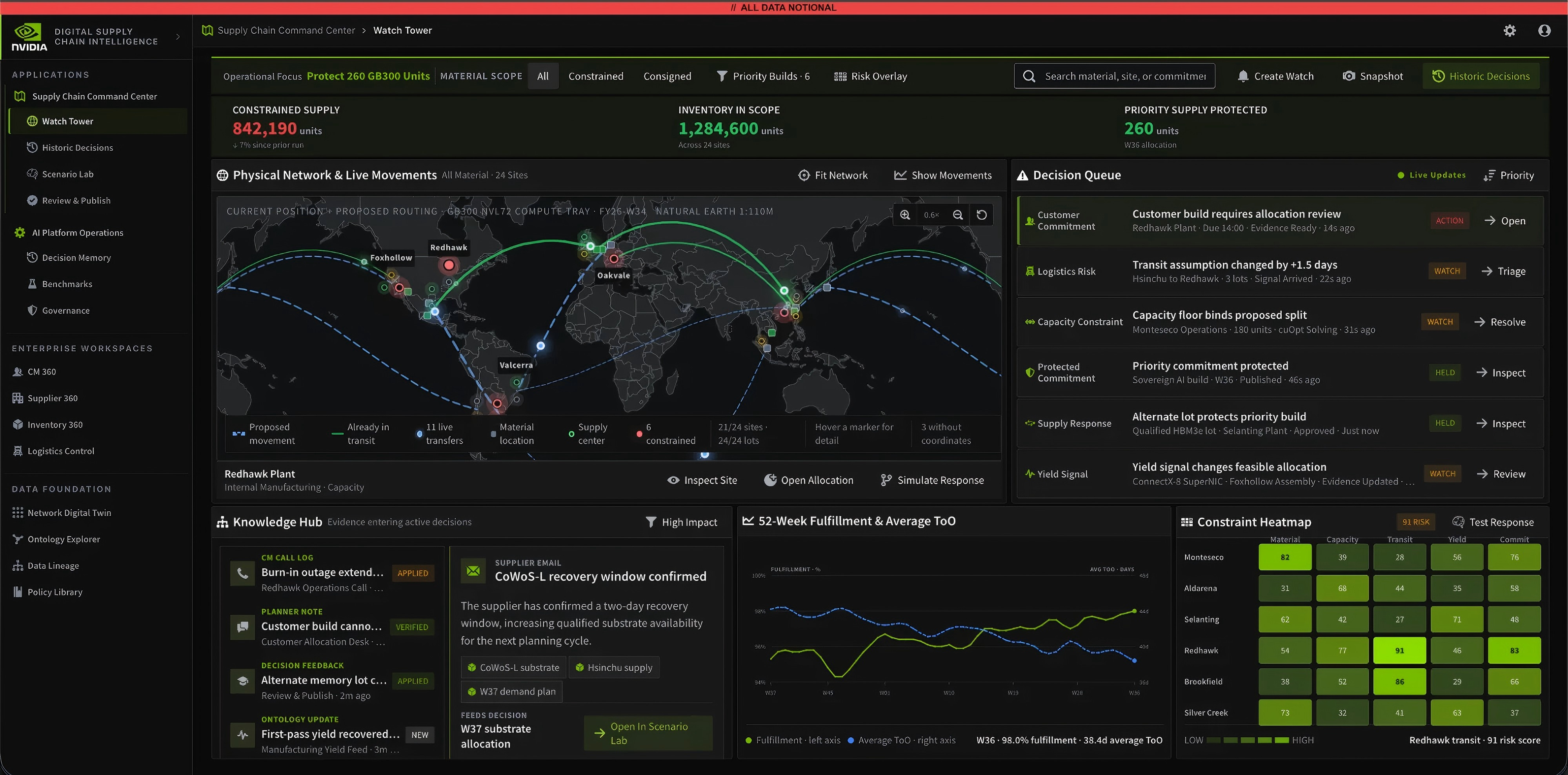1568x775 pixels.
Task: Toggle Live Updates in Decision Queue
Action: click(1432, 175)
